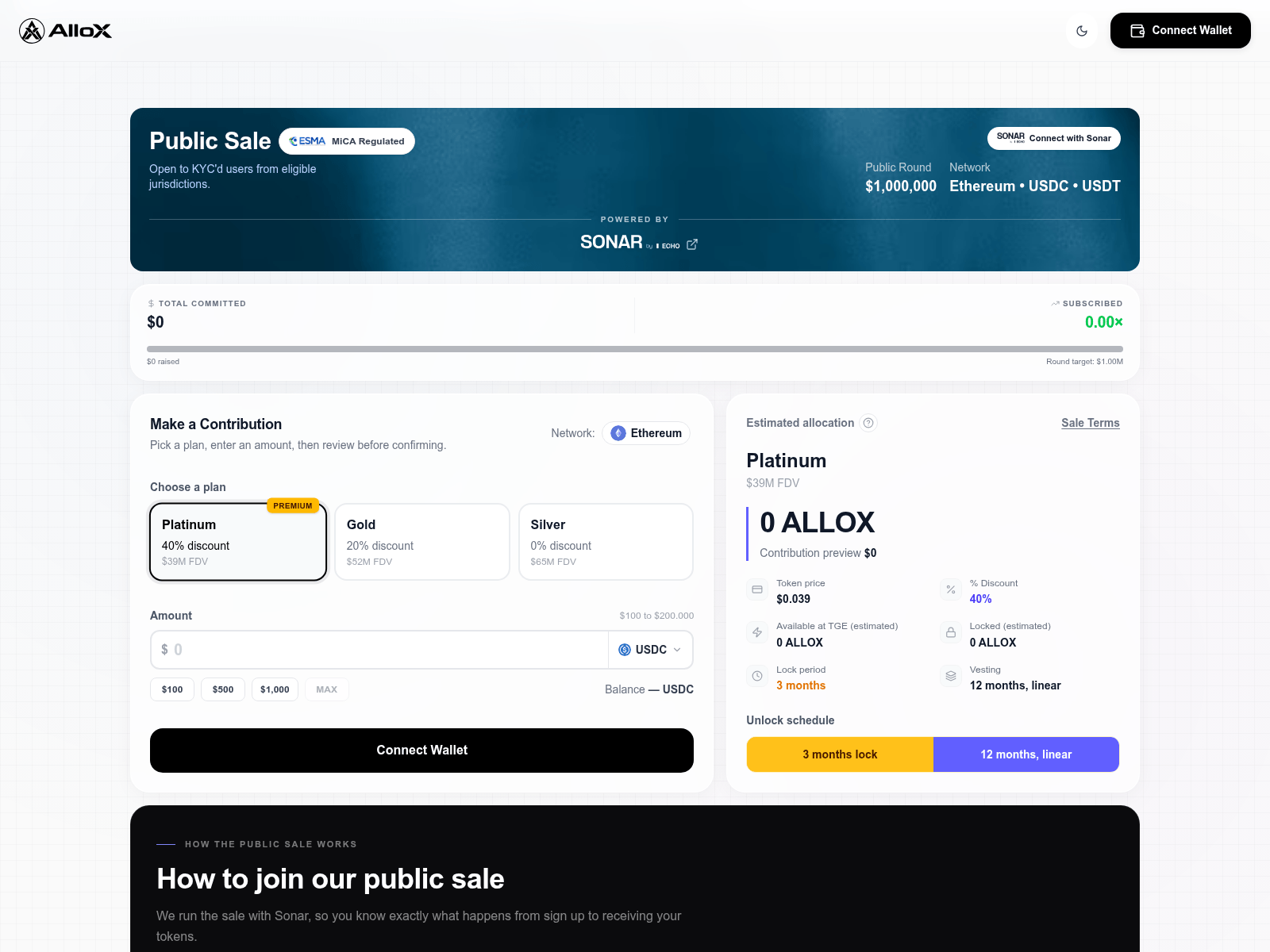Image resolution: width=1270 pixels, height=952 pixels.
Task: Click the ESMA MiCA Regulated badge
Action: pos(347,141)
